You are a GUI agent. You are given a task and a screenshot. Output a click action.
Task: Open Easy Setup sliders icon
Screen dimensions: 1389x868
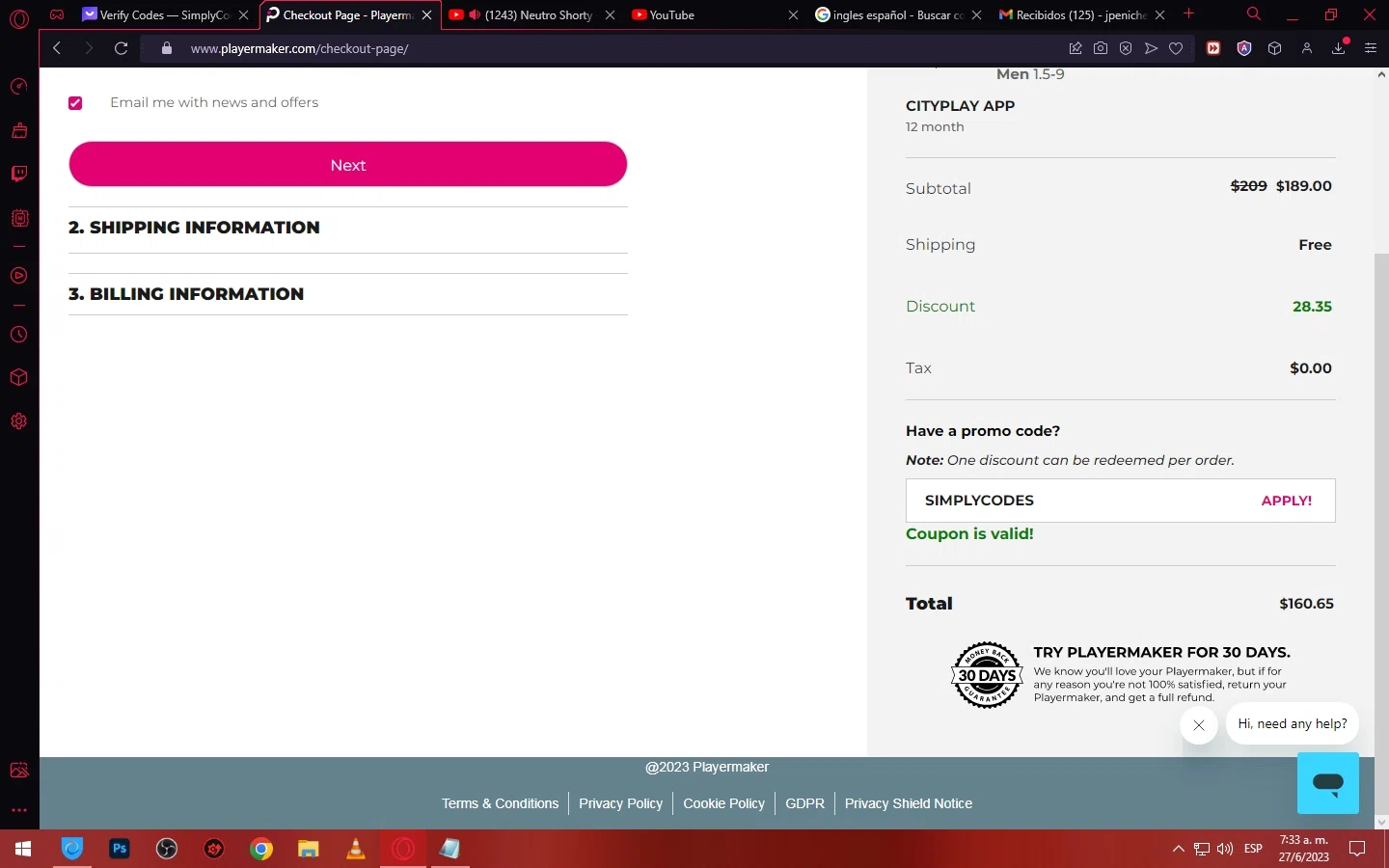1371,48
